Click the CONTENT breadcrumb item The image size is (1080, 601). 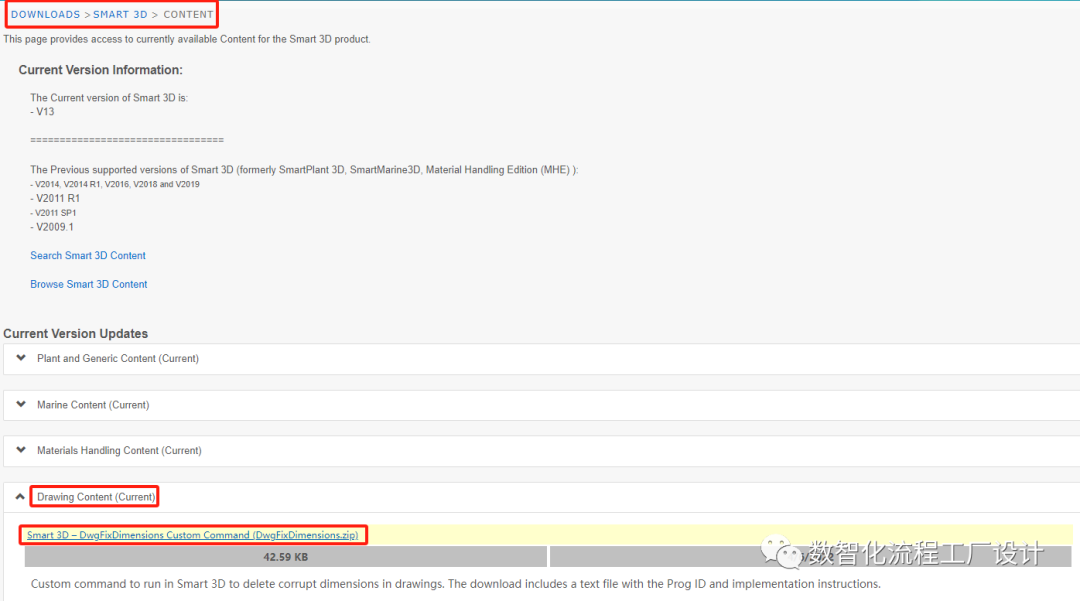click(x=188, y=14)
